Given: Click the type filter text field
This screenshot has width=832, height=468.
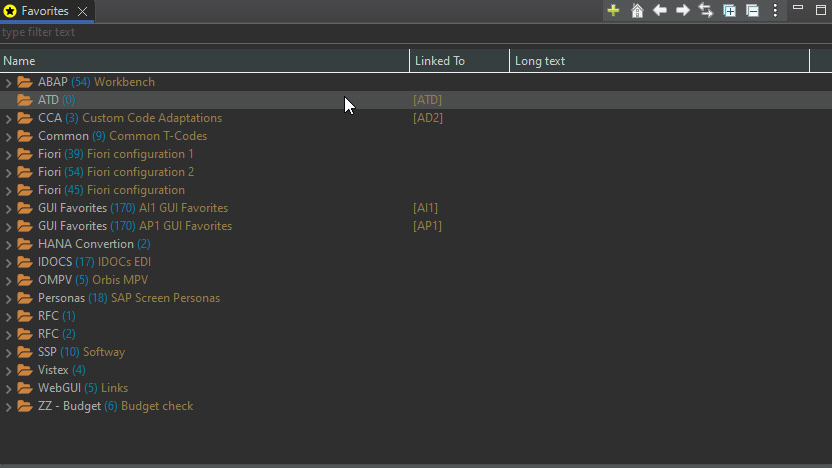Looking at the screenshot, I should pos(416,32).
